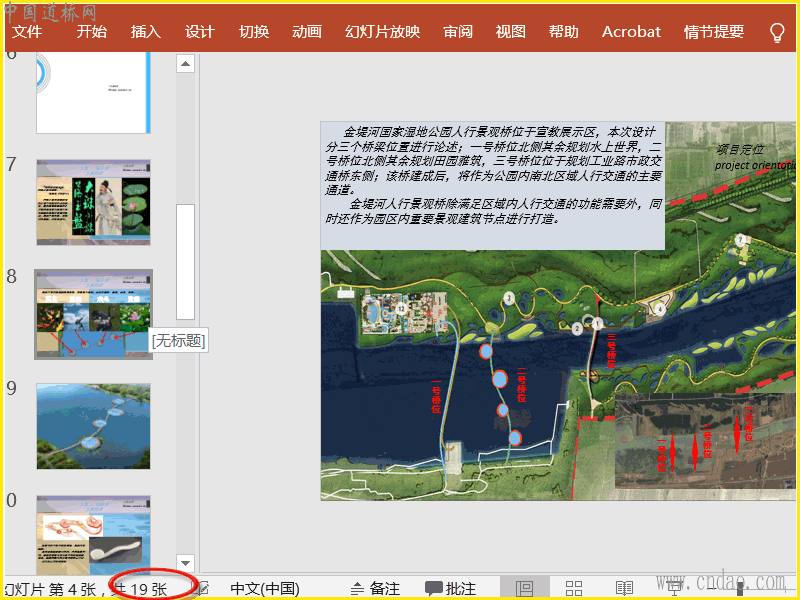Image resolution: width=800 pixels, height=600 pixels.
Task: Select the partly visible slide 6 thumbnail
Action: 93,93
